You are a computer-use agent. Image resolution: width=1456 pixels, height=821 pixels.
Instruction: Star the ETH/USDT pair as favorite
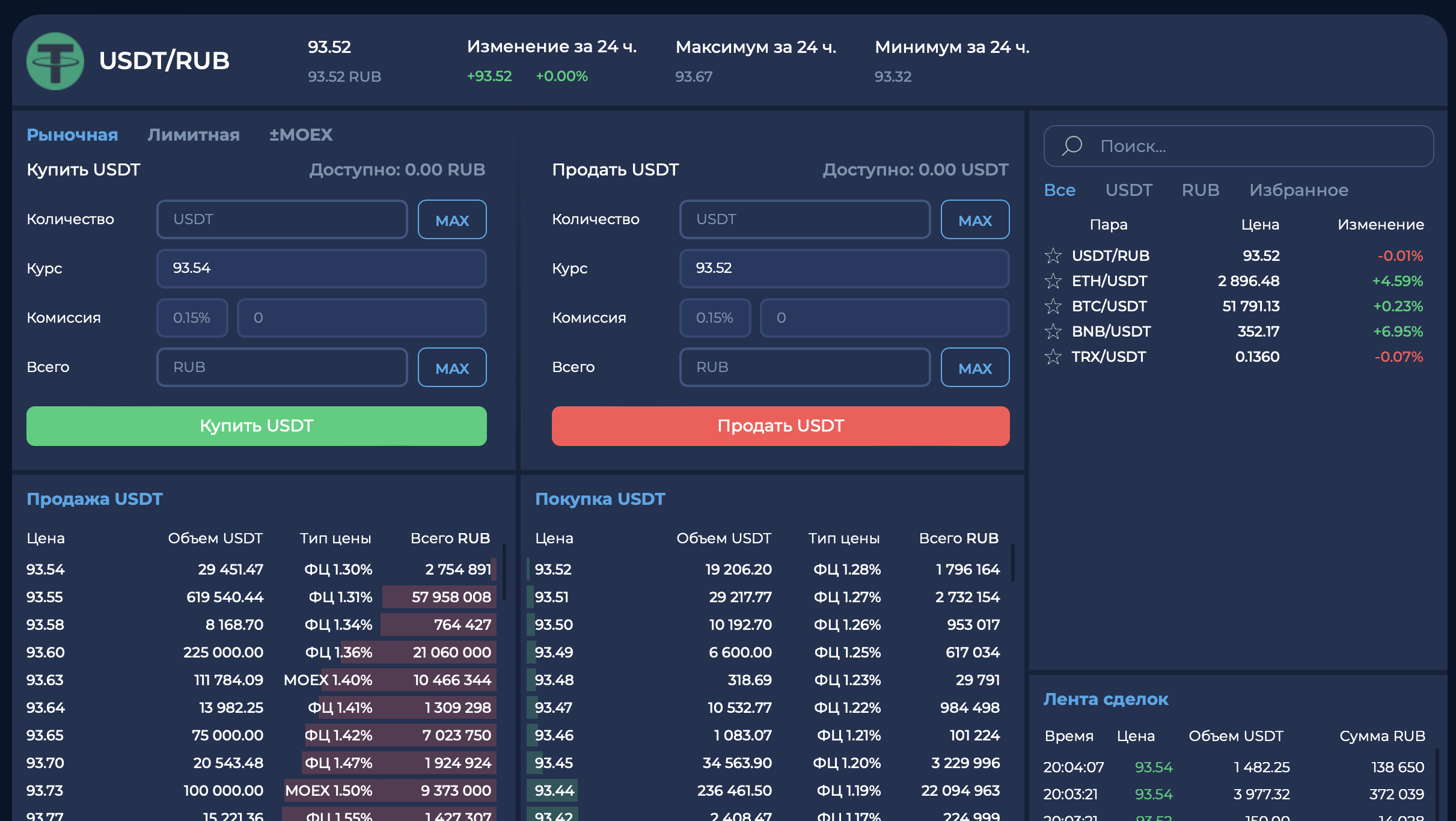(1053, 281)
